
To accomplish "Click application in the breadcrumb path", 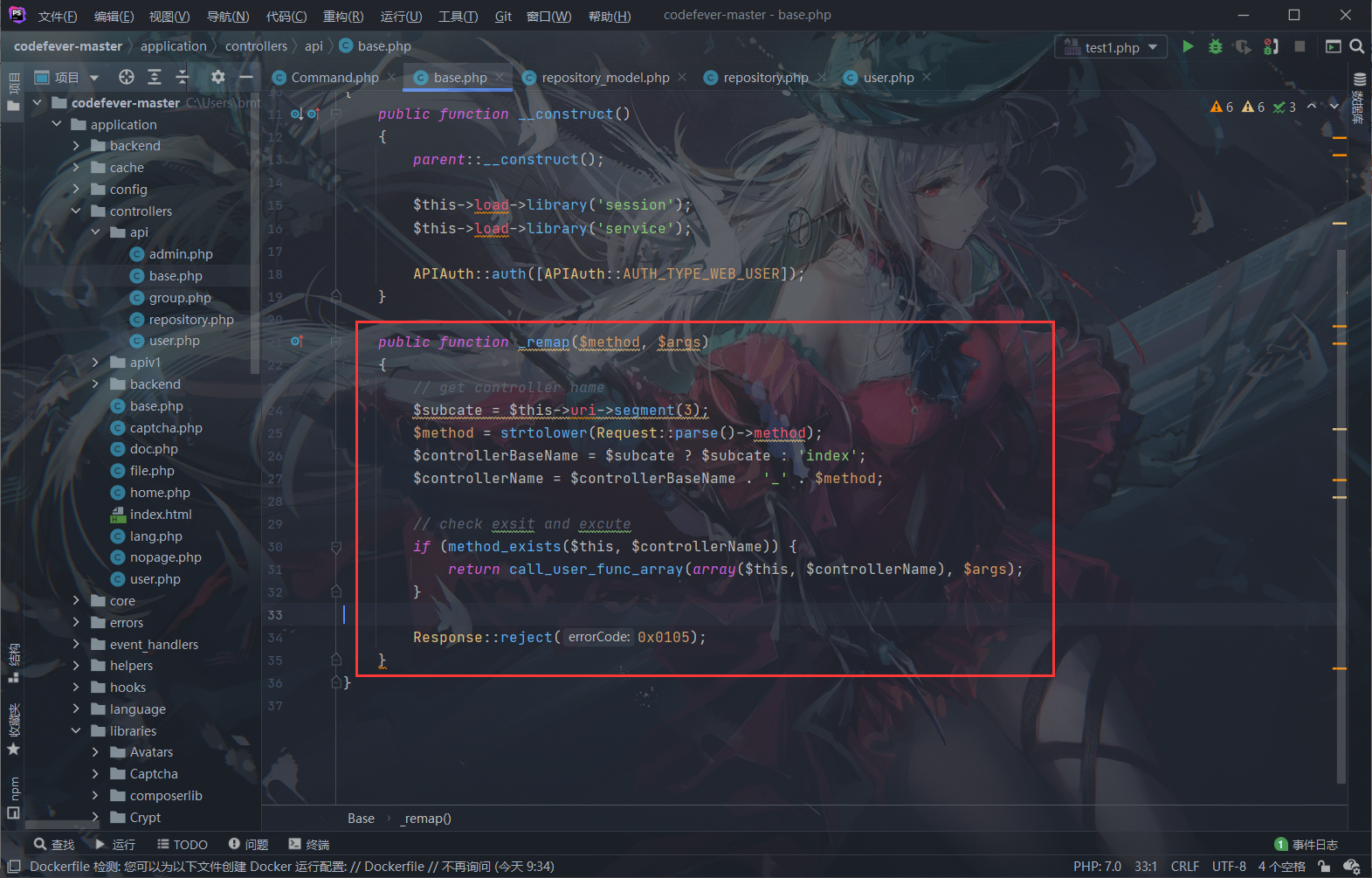I will (173, 46).
